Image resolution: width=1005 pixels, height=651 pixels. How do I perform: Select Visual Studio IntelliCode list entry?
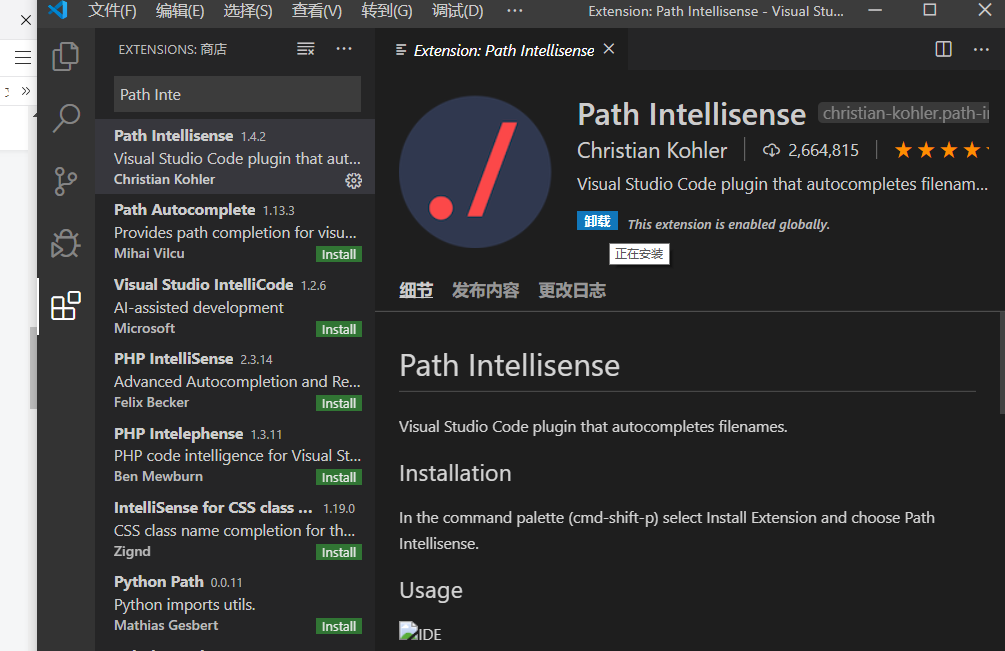pyautogui.click(x=235, y=306)
